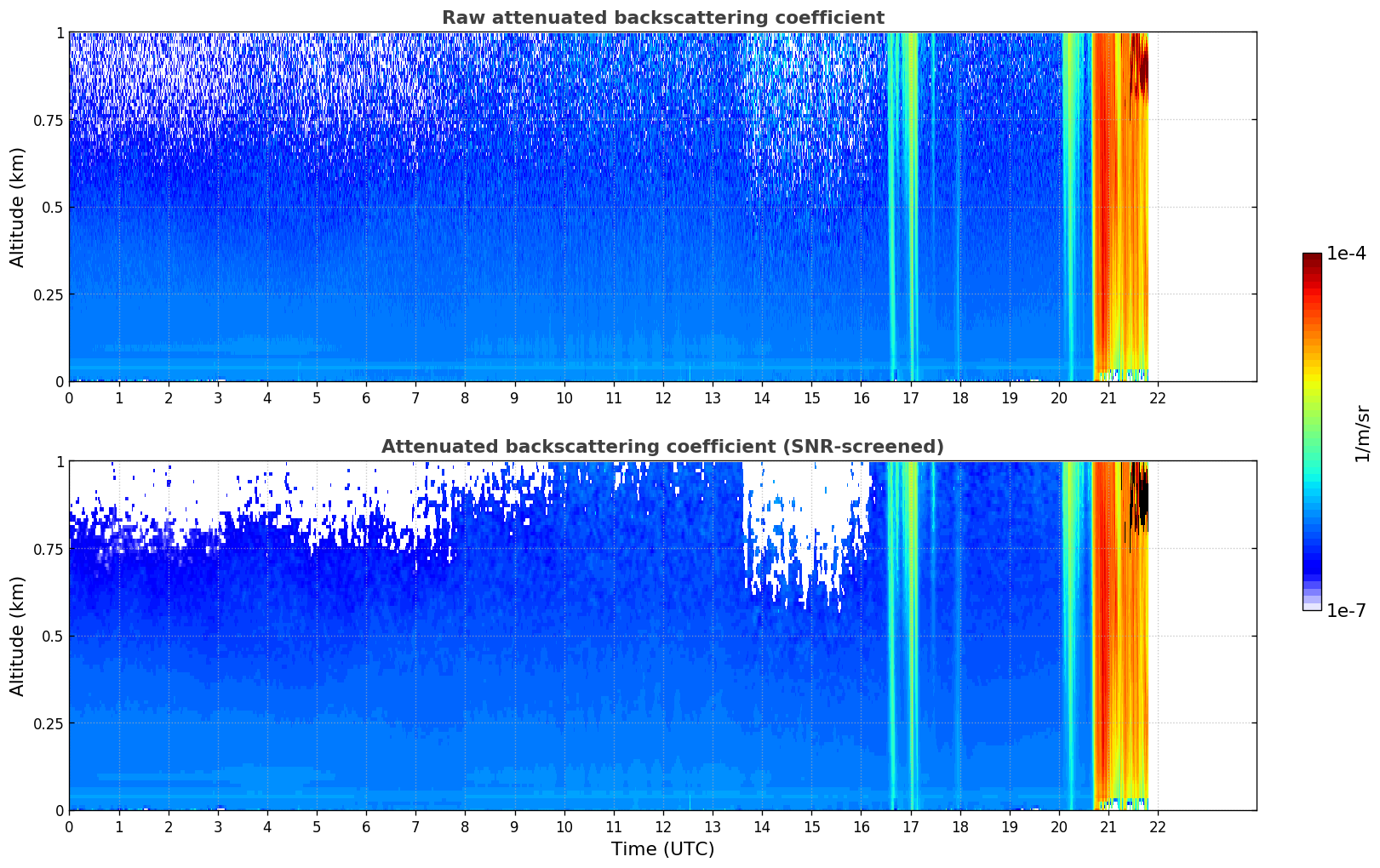Image resolution: width=1380 pixels, height=868 pixels.
Task: Click hour tick '11' under the SNR-screened plot
Action: (613, 826)
